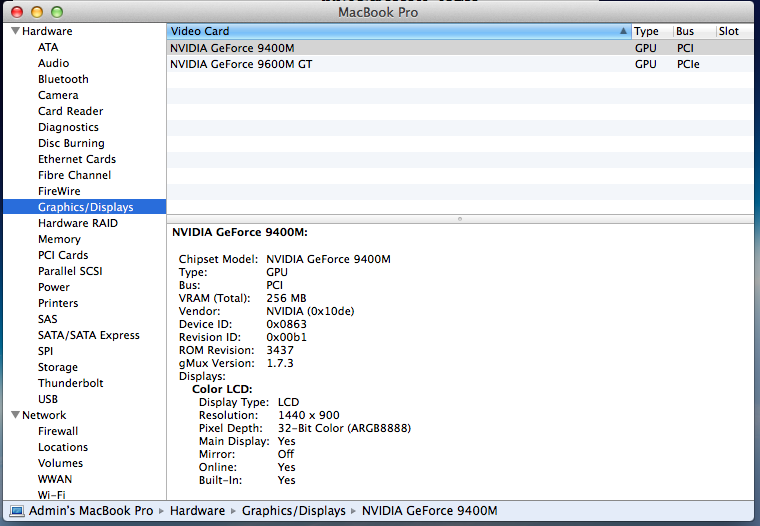The width and height of the screenshot is (760, 526).
Task: Click the gMux Version value 1.7.3
Action: 280,363
